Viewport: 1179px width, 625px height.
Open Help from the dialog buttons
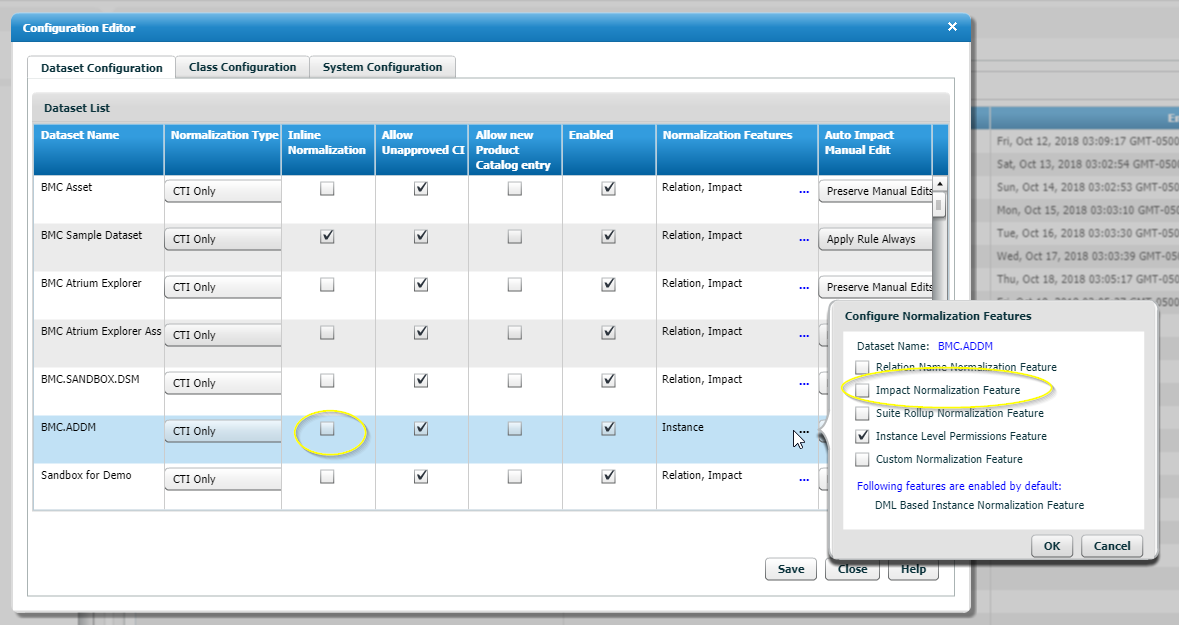point(914,571)
